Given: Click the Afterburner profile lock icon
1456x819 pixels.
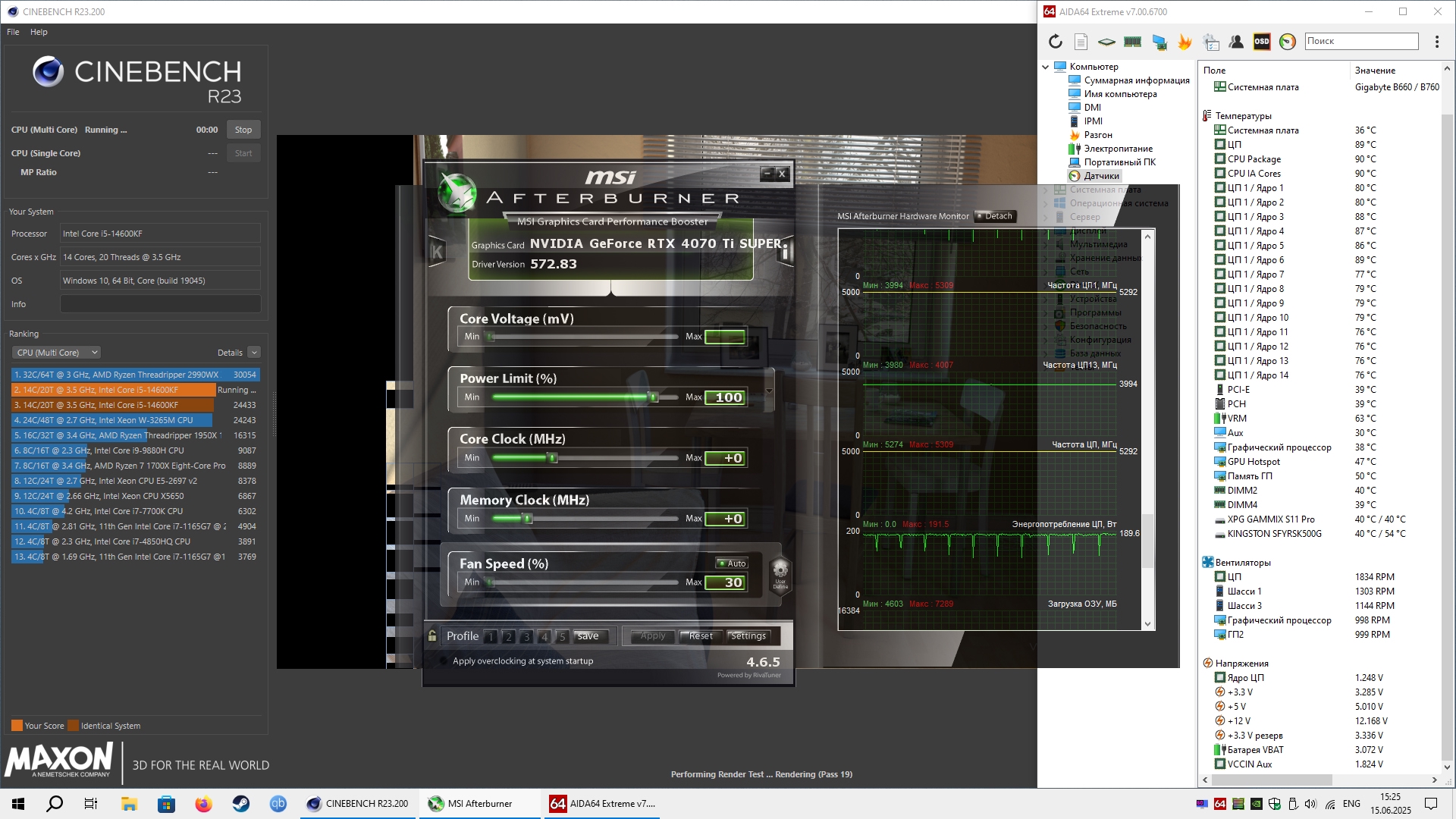Looking at the screenshot, I should (432, 636).
